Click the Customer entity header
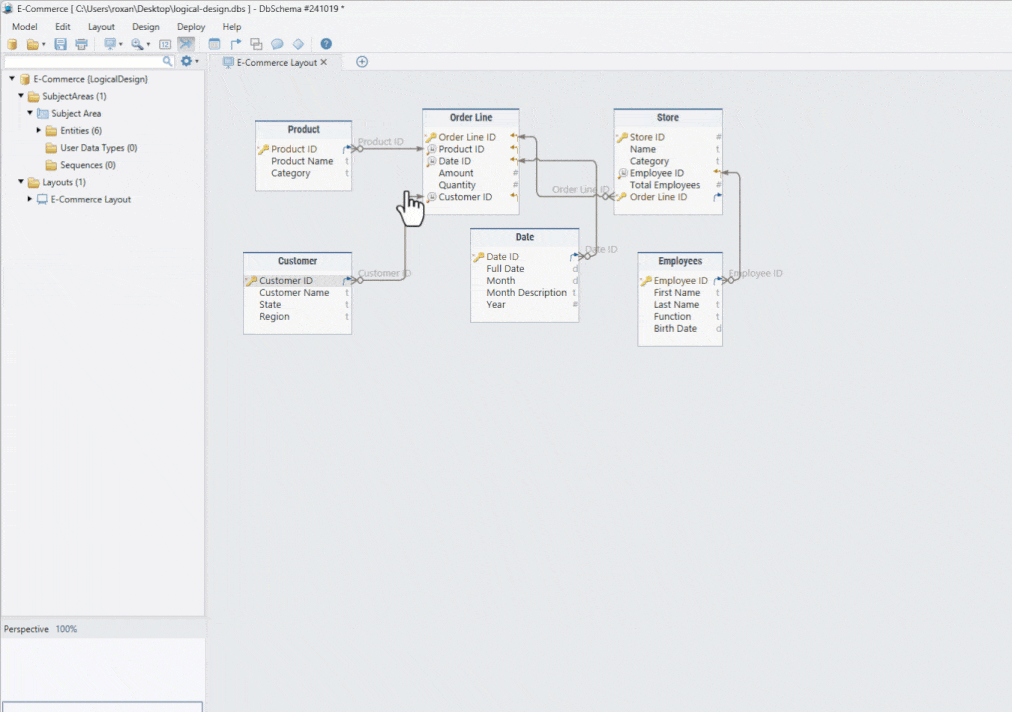This screenshot has height=712, width=1012. tap(298, 261)
